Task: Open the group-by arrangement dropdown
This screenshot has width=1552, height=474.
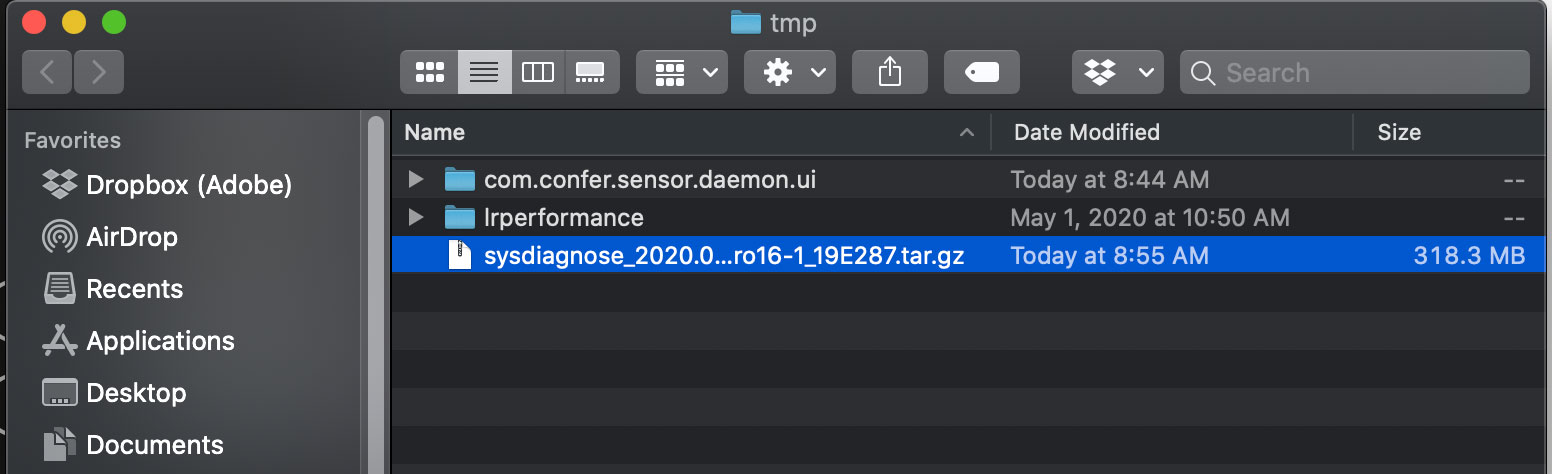Action: coord(686,72)
